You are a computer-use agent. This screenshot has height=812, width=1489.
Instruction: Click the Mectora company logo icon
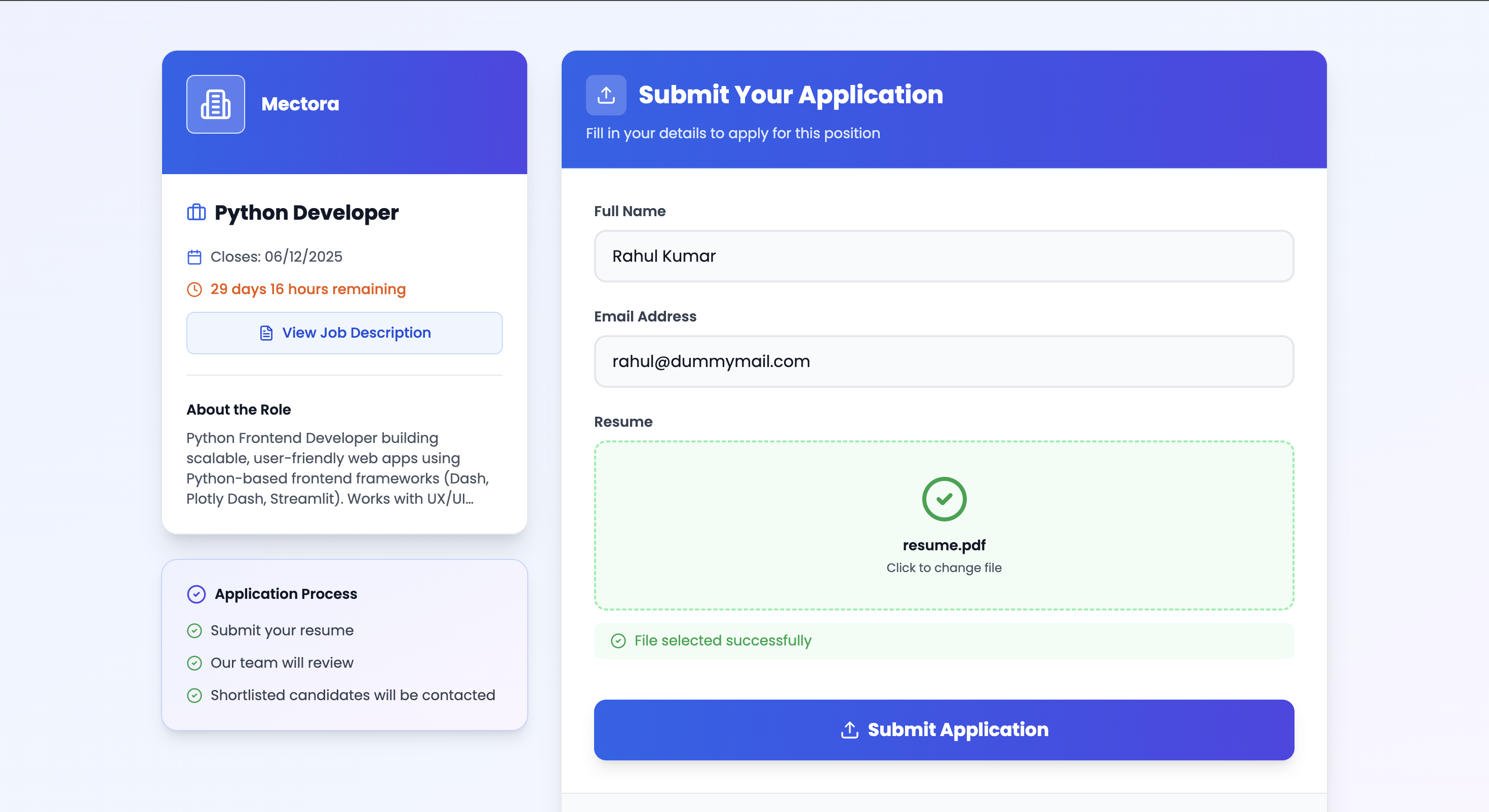click(215, 104)
